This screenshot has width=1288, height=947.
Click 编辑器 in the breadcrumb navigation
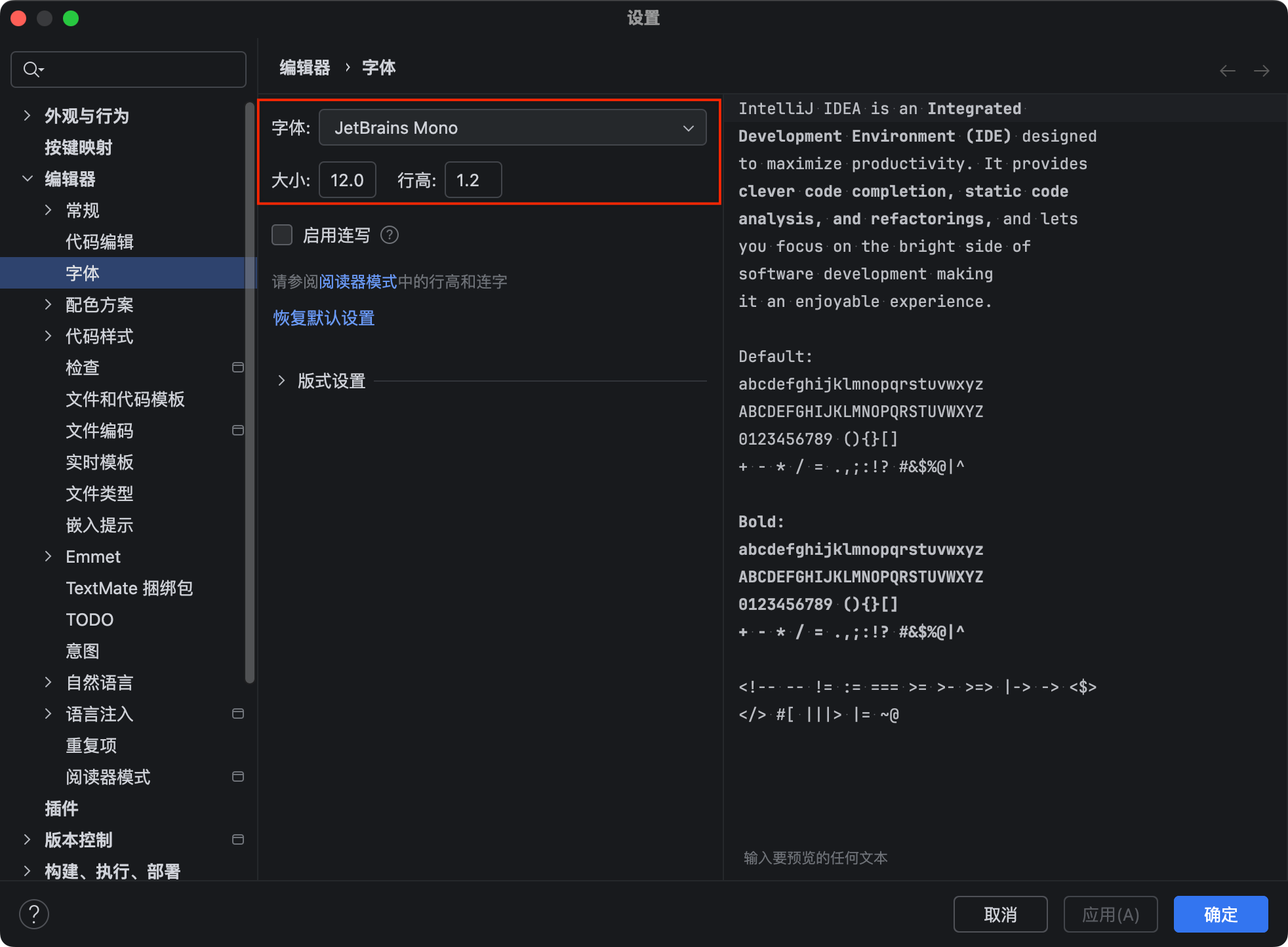pos(304,68)
